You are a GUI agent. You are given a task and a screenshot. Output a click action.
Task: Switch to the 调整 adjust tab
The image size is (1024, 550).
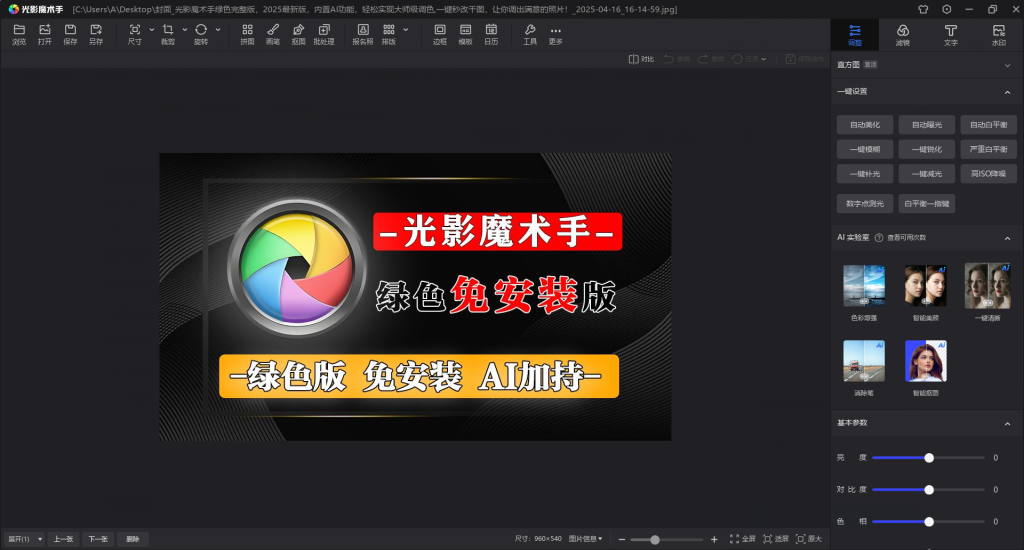854,35
